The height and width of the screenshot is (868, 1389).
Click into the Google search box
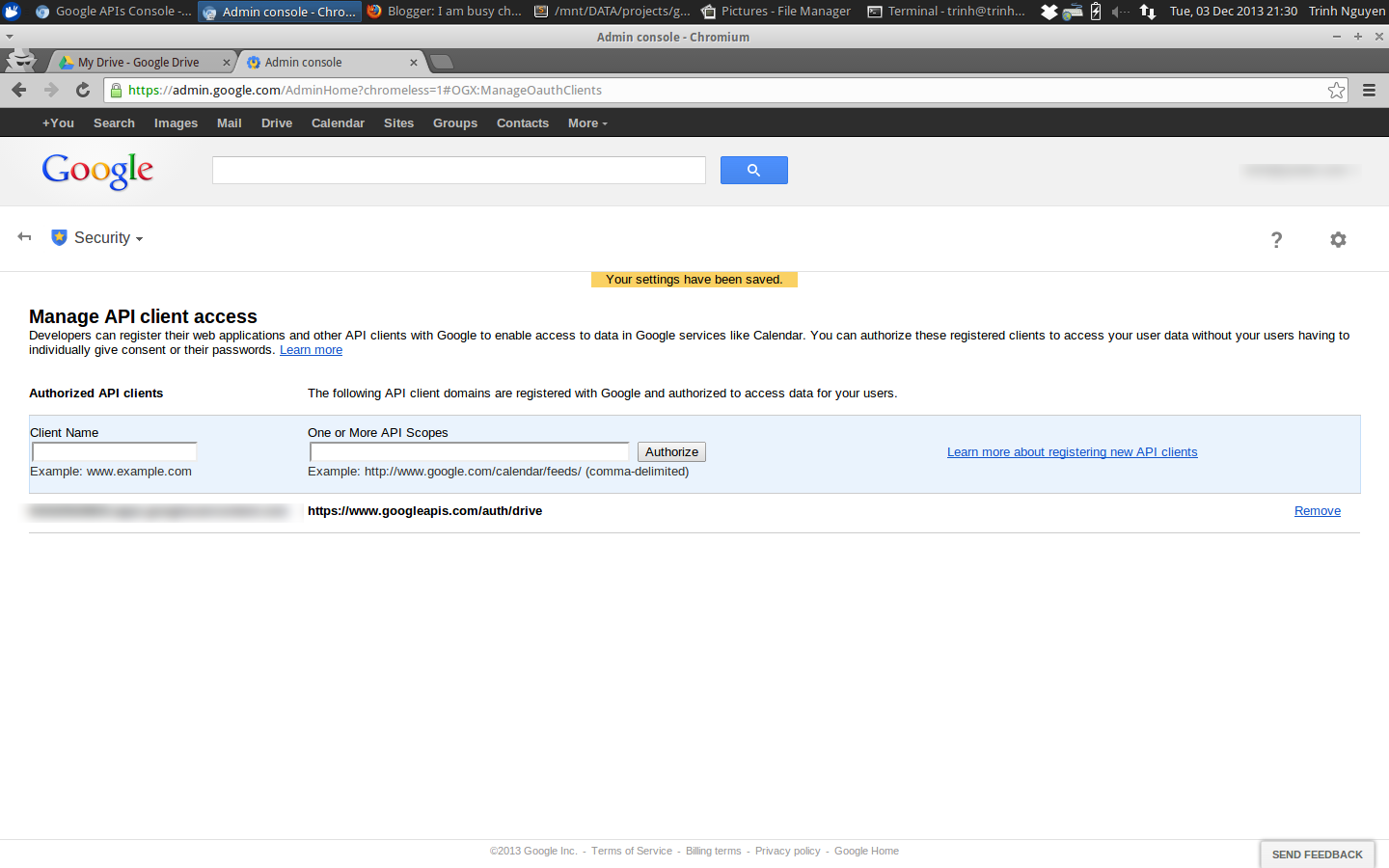click(x=459, y=170)
